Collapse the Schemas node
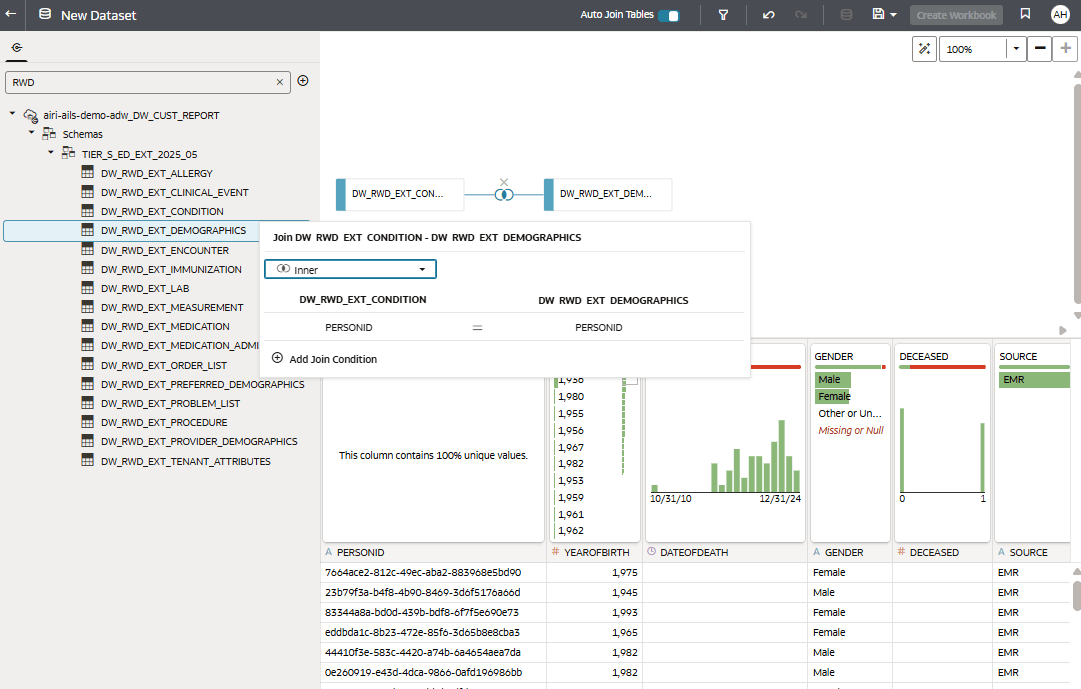This screenshot has height=689, width=1081. (x=32, y=132)
